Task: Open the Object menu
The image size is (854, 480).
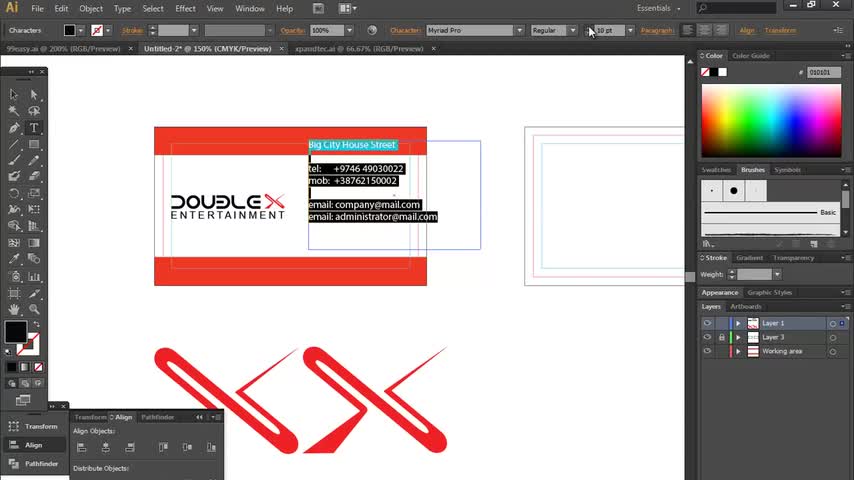Action: click(x=91, y=9)
